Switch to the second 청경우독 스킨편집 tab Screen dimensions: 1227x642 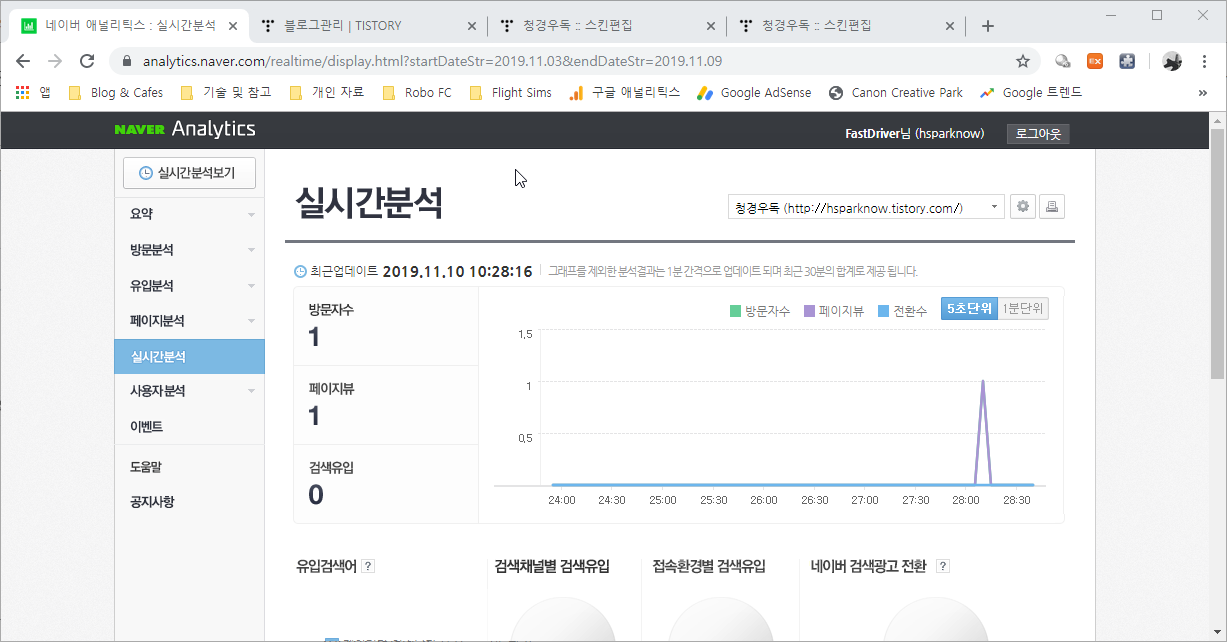coord(847,25)
